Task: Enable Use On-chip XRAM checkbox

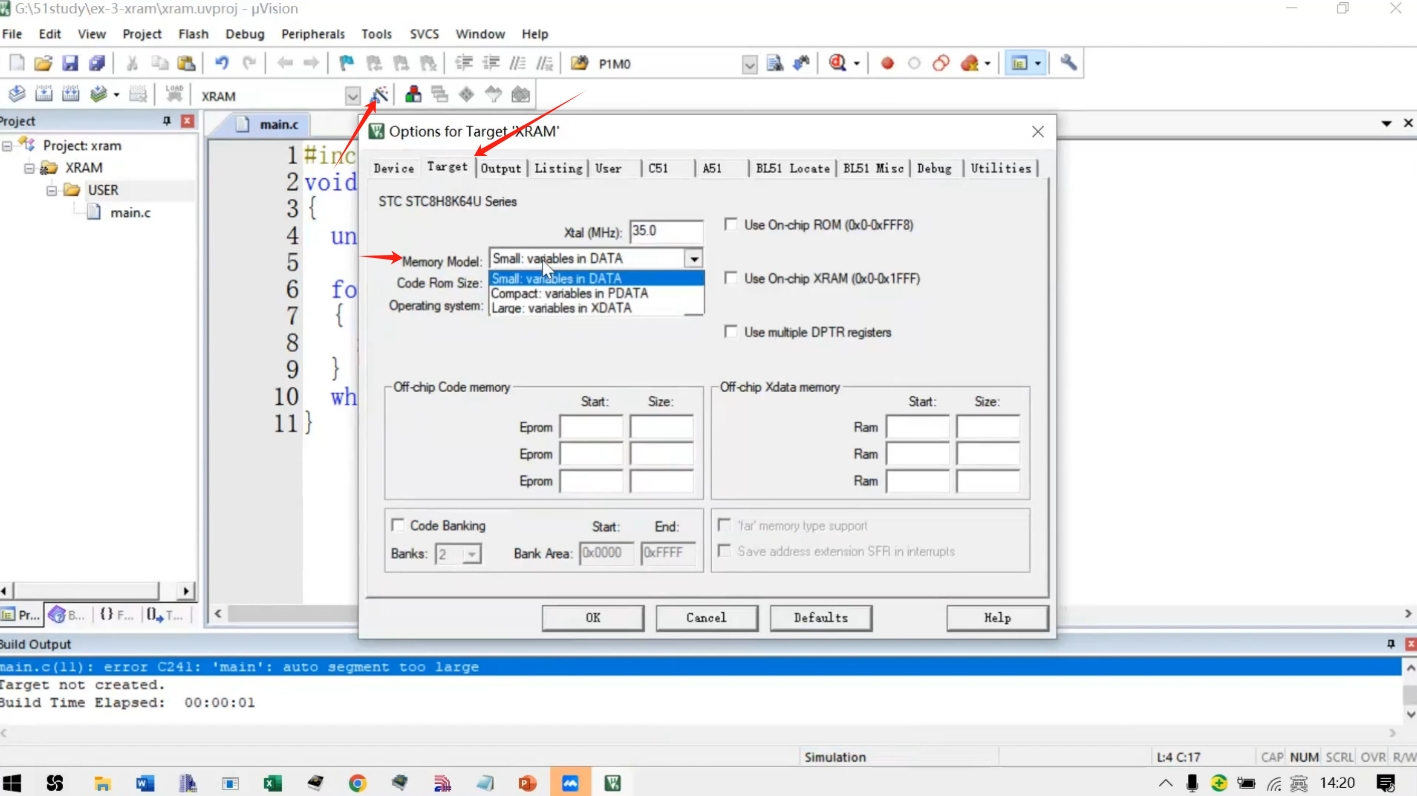Action: [x=731, y=278]
